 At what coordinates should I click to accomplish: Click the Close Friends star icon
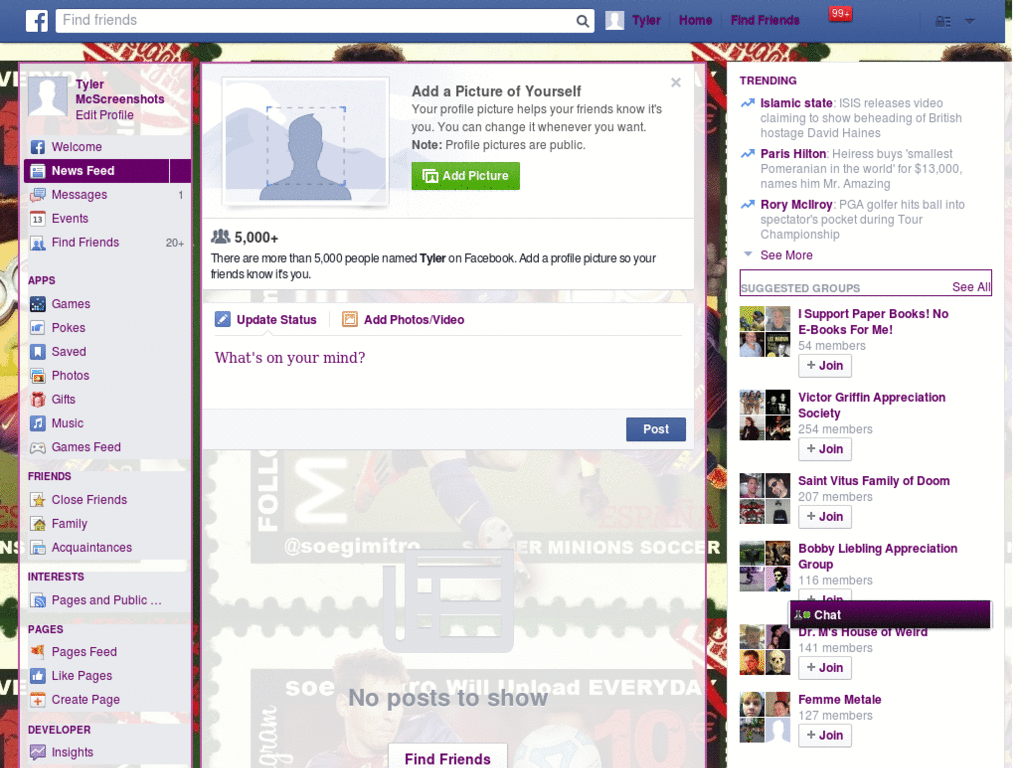[x=38, y=500]
